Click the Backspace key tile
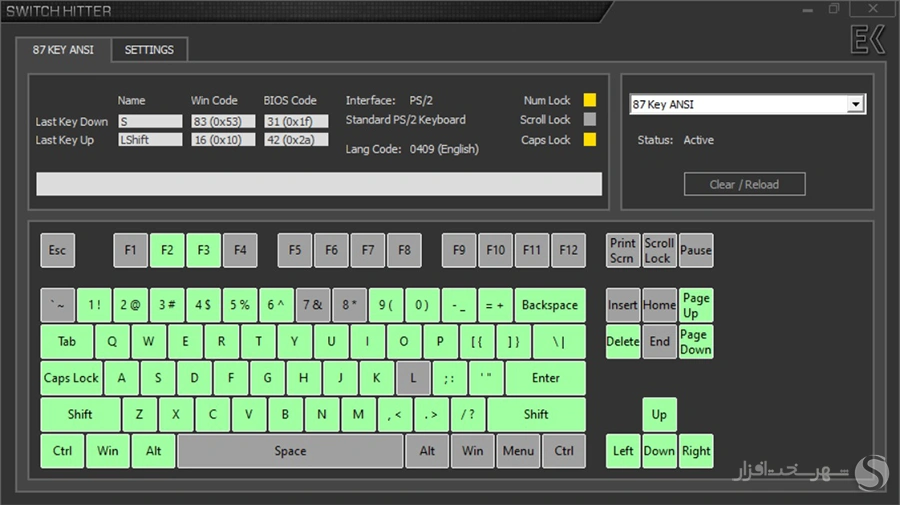Image resolution: width=900 pixels, height=505 pixels. [x=549, y=305]
